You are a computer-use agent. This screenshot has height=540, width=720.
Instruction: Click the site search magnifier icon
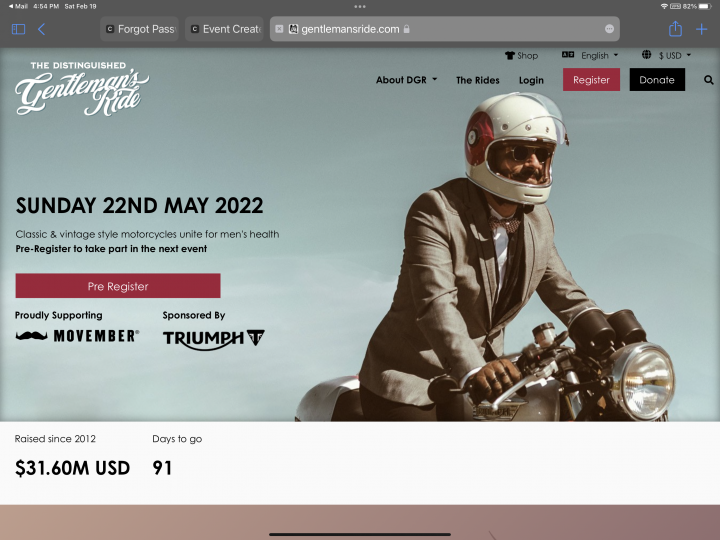point(709,80)
